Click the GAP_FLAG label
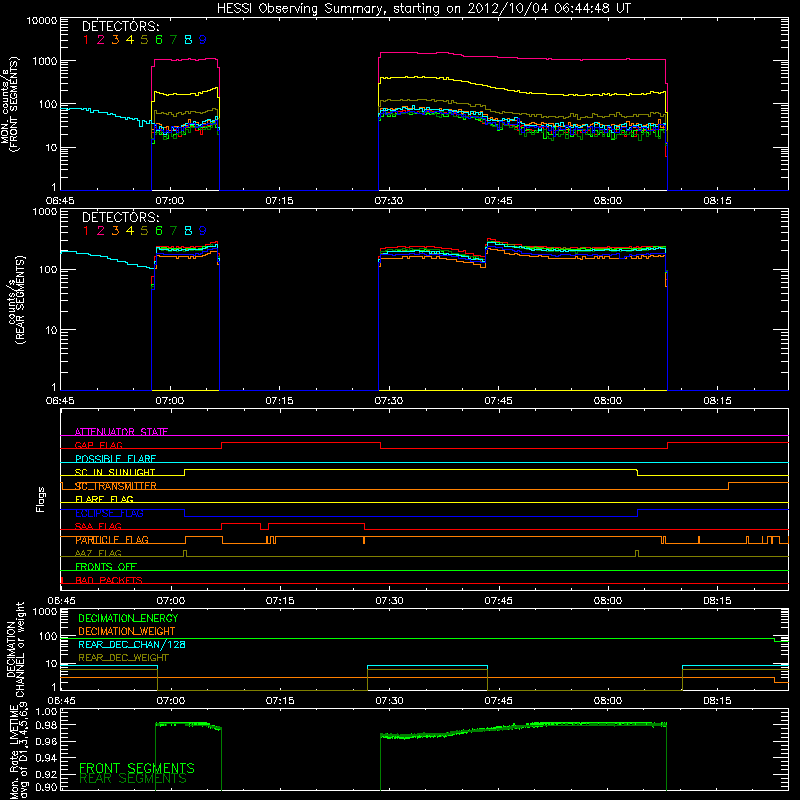Viewport: 800px width, 800px height. [x=98, y=445]
